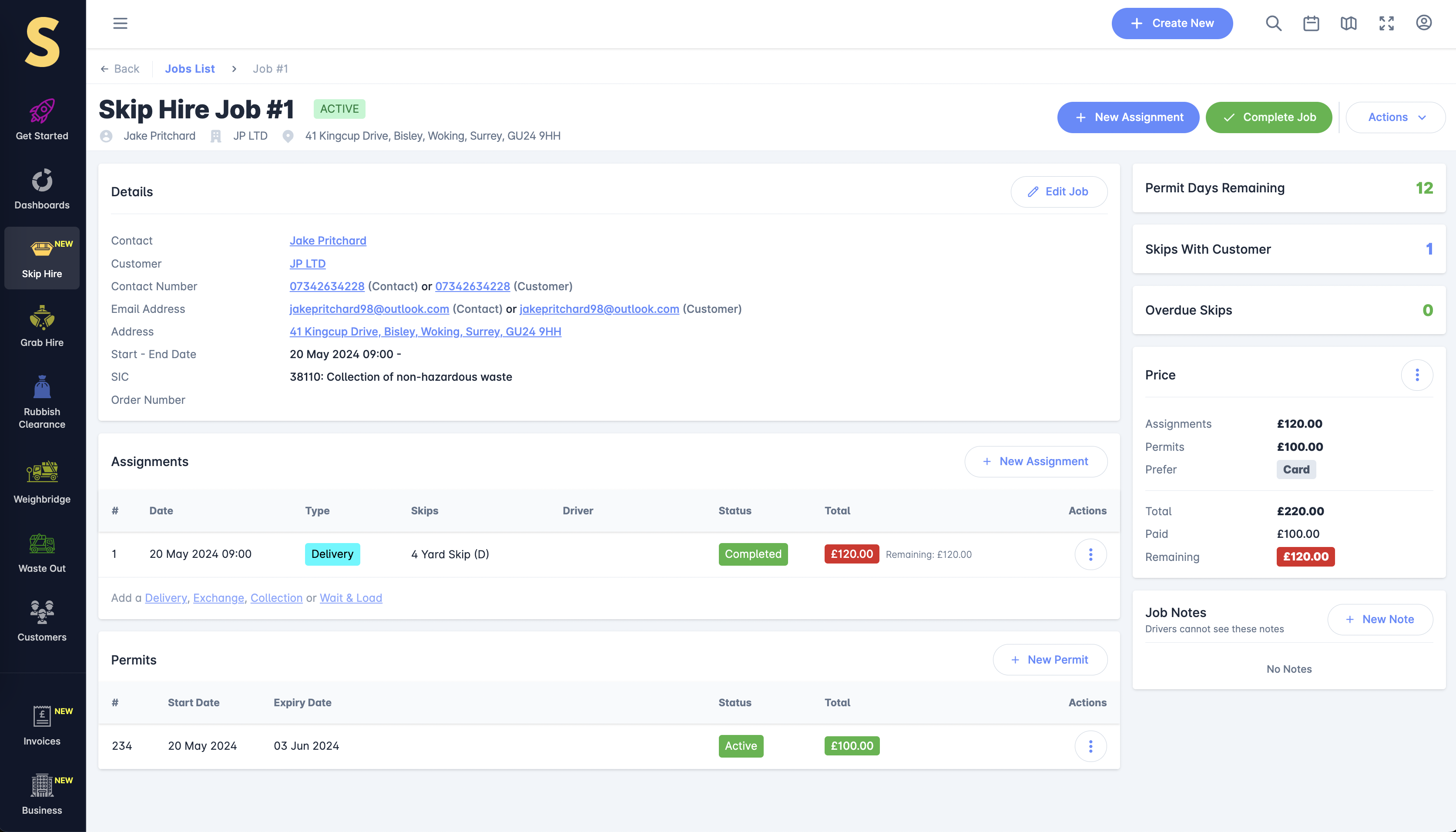Open permit 234 row actions menu
This screenshot has width=1456, height=832.
pyautogui.click(x=1090, y=746)
